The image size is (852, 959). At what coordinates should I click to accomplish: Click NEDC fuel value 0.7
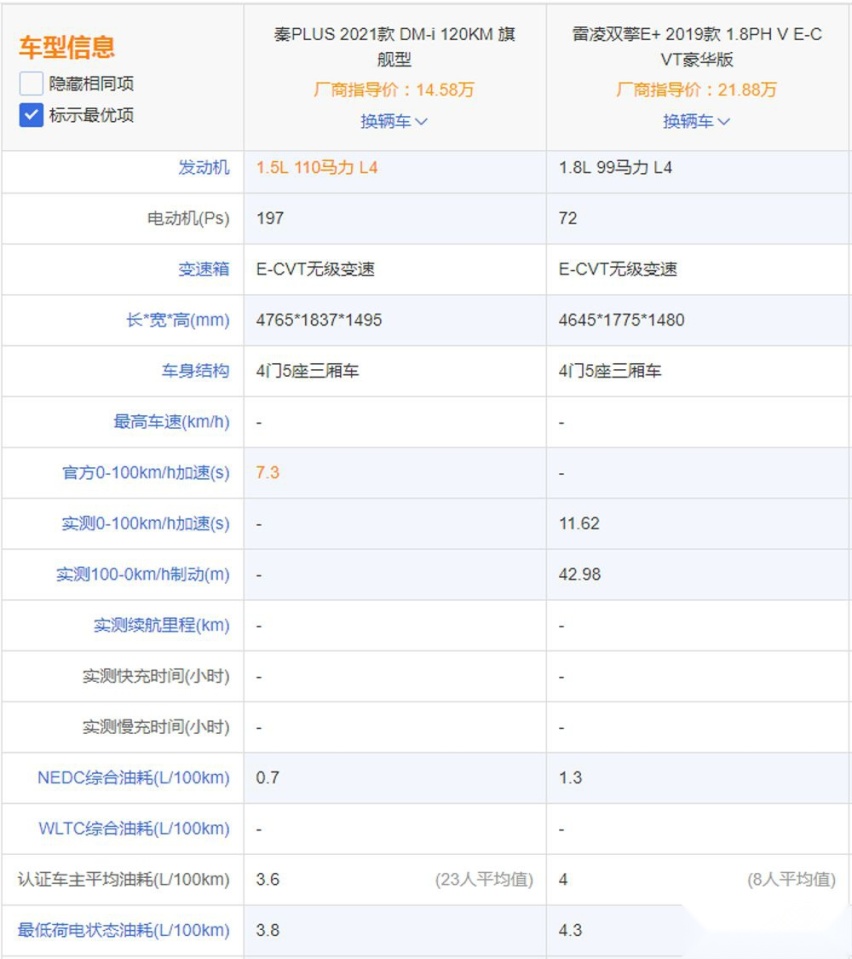(x=267, y=777)
